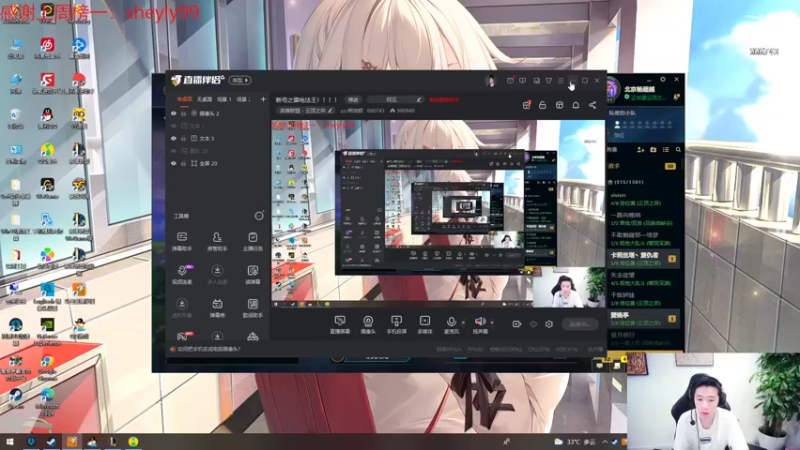Open the 主播任务 tool
800x450 pixels.
pos(253,241)
